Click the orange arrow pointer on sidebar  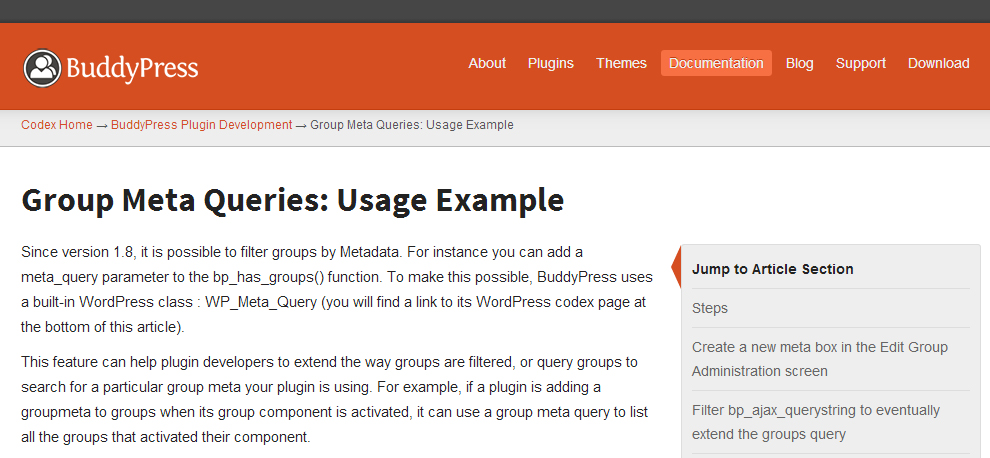[675, 268]
